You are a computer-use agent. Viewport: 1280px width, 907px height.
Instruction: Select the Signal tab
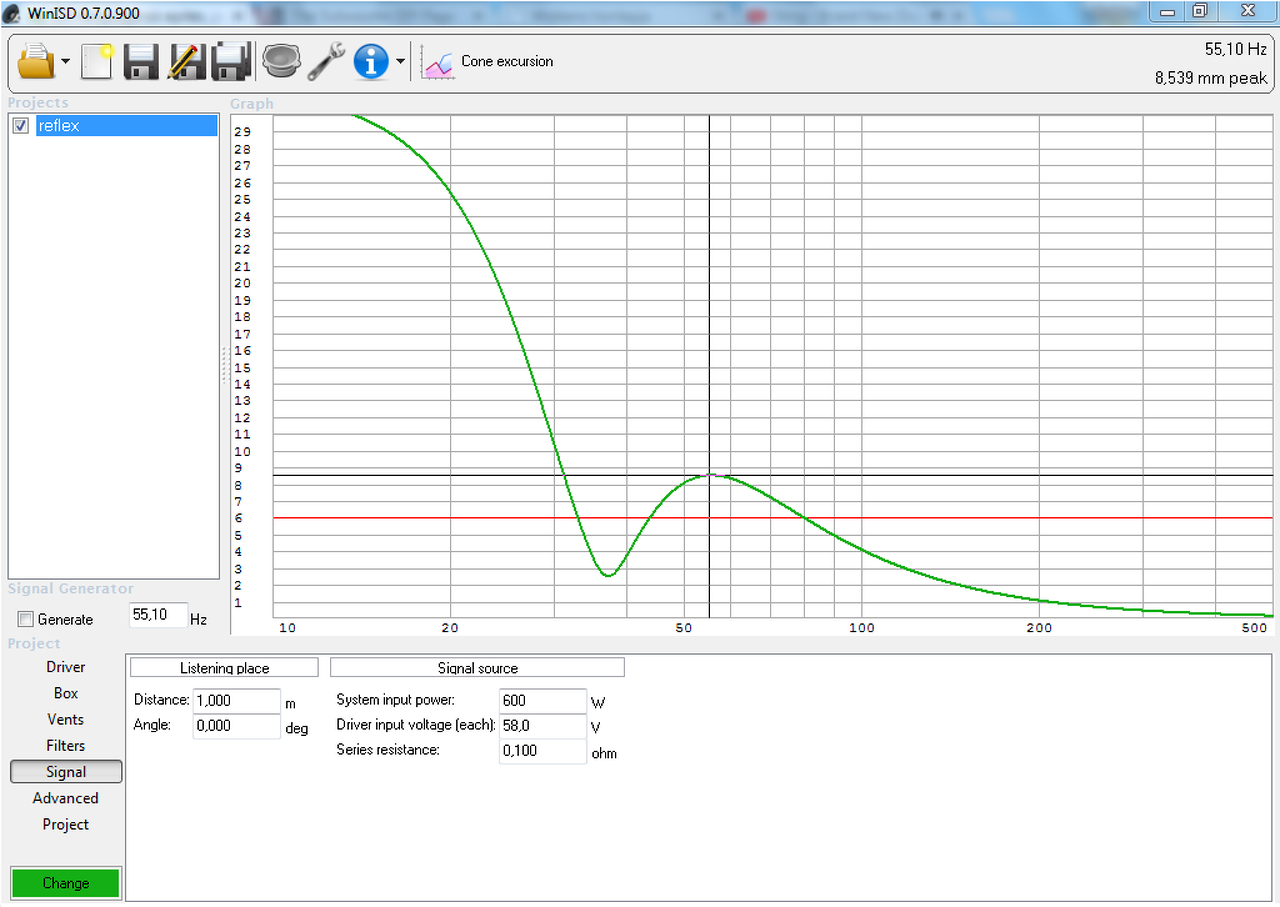[66, 772]
